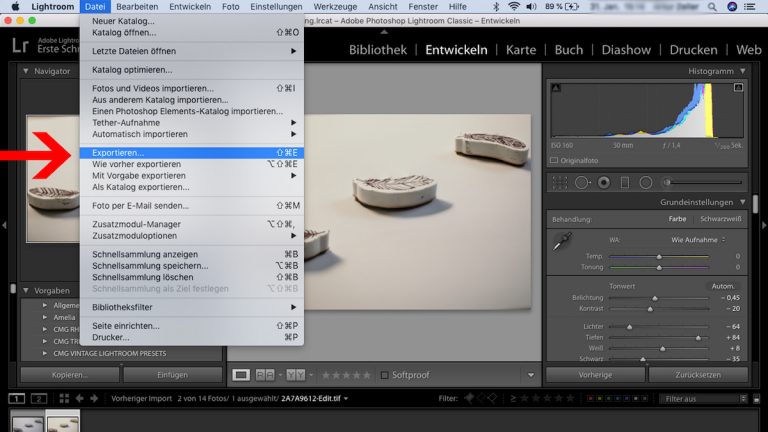Select the spot removal tool
768x432 pixels.
click(582, 183)
